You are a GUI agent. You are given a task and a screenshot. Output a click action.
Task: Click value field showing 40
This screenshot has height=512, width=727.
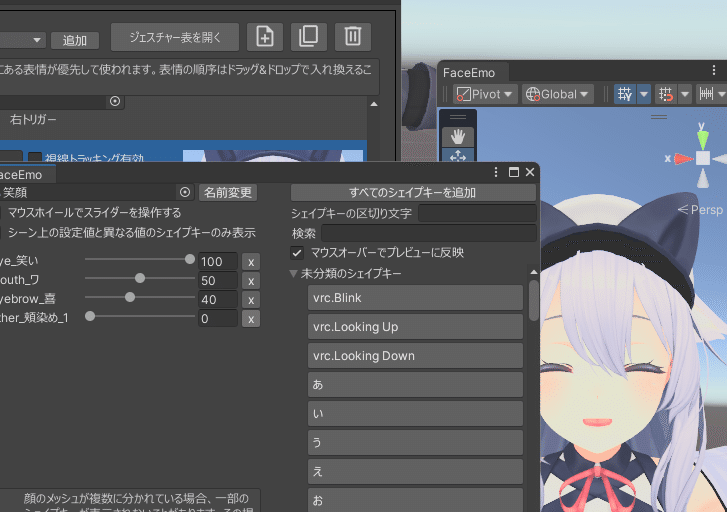(218, 300)
